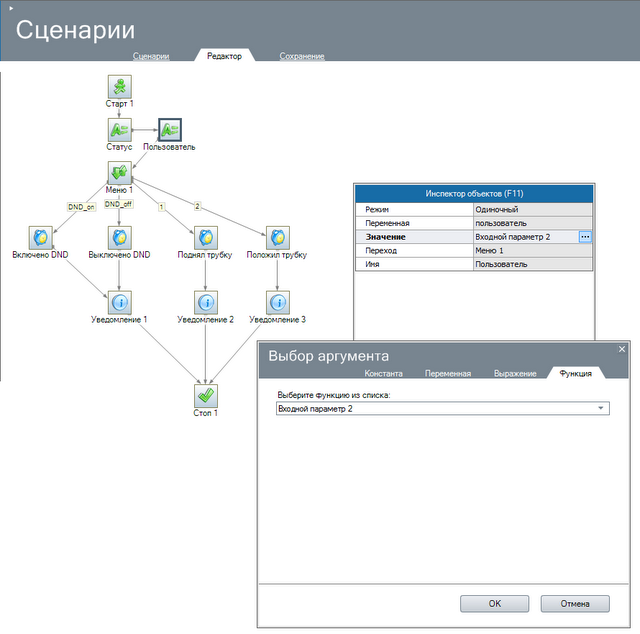Screen dimensions: 640x634
Task: Switch to the Константа tab
Action: (383, 373)
